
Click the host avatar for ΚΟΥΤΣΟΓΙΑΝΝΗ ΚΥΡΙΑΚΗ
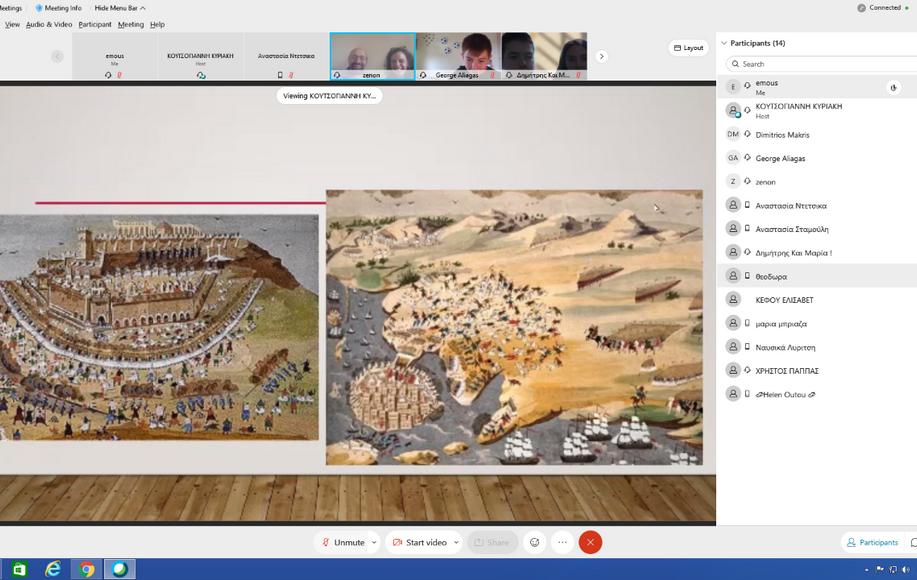733,111
